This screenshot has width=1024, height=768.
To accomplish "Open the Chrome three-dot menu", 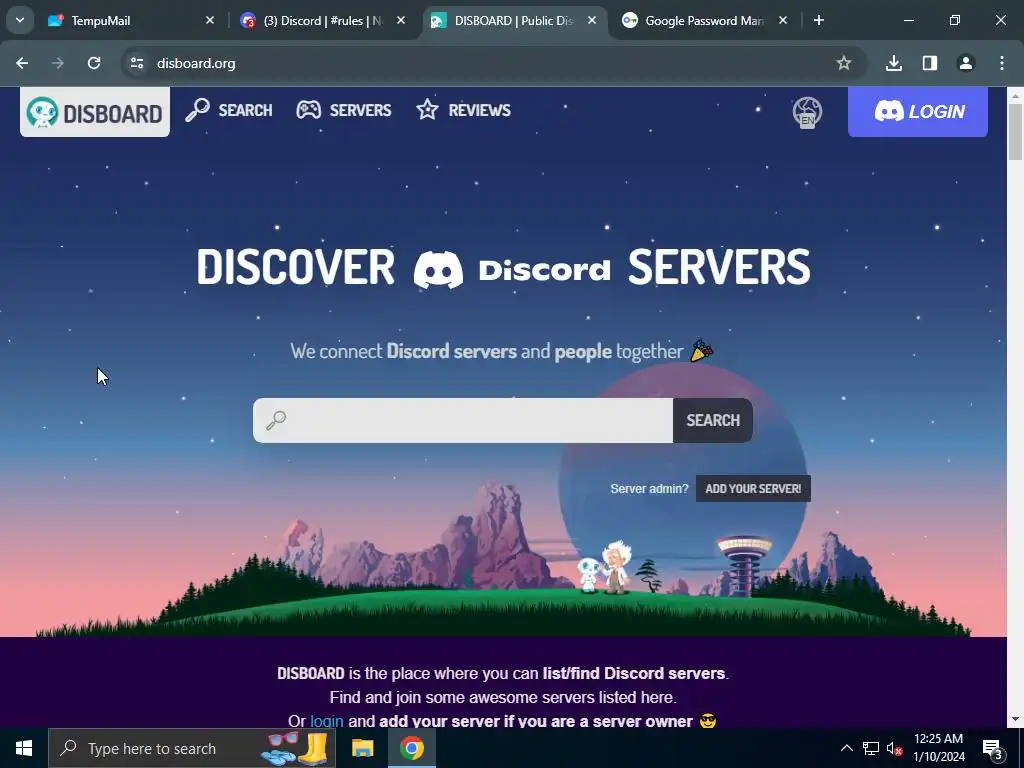I will coord(1002,63).
